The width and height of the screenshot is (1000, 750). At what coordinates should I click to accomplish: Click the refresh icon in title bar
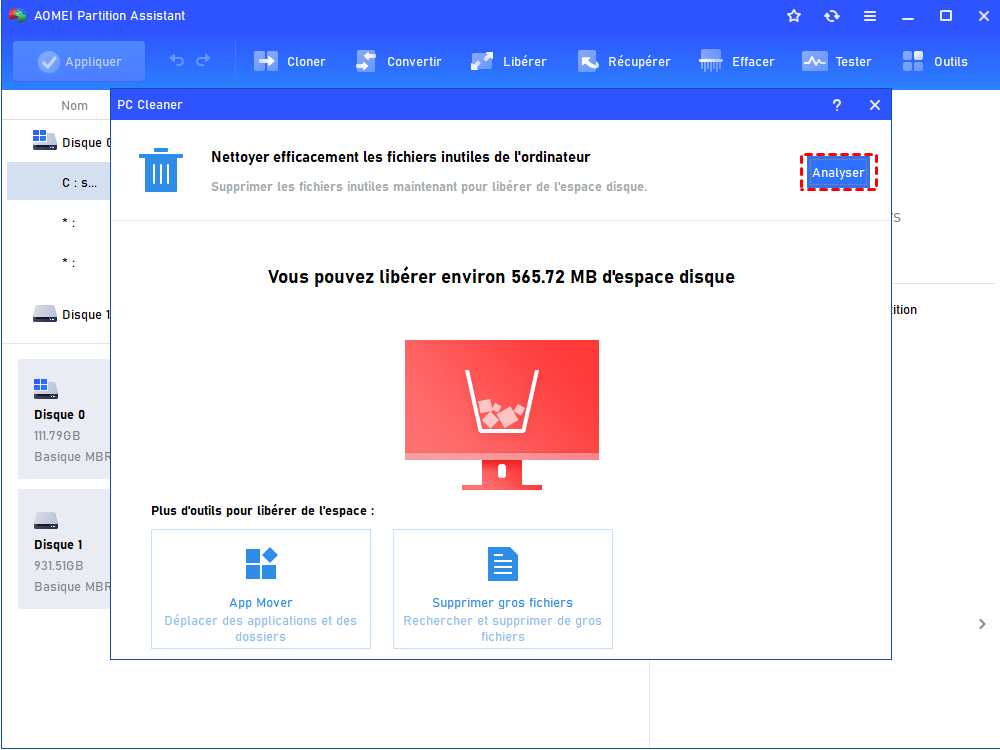coord(832,16)
